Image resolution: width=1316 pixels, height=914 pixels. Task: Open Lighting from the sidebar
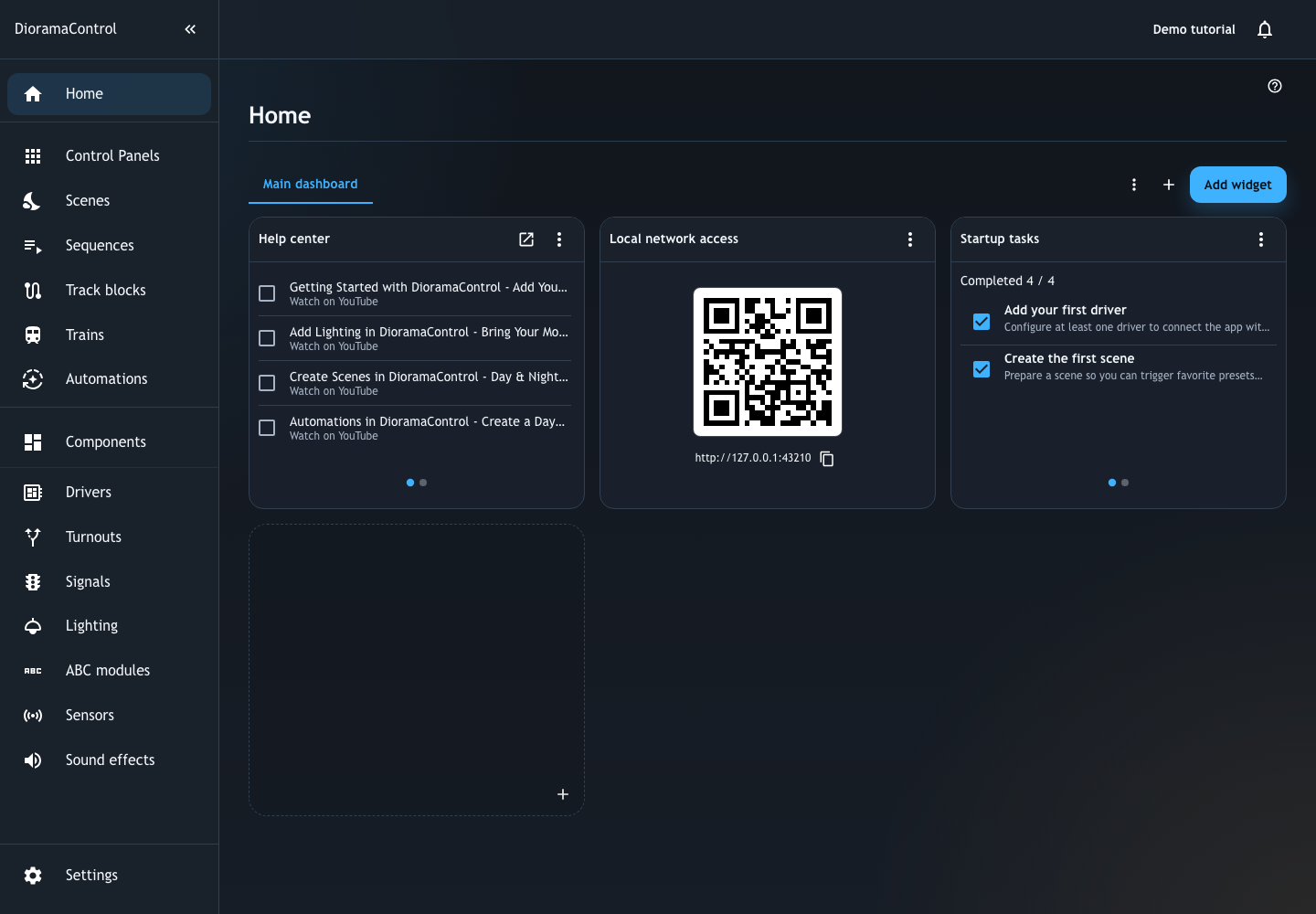(110, 626)
